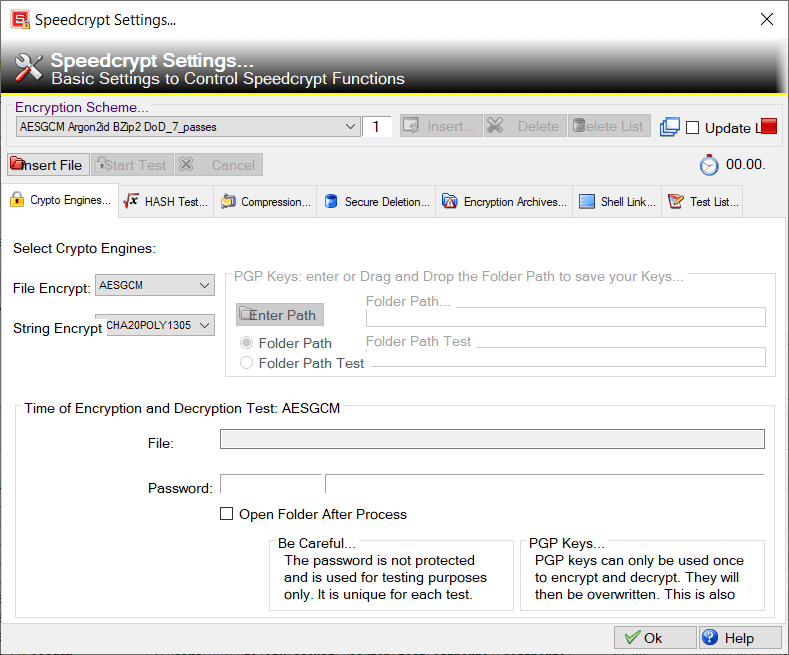
Task: Click the Folder Path Test text field
Action: (x=566, y=357)
